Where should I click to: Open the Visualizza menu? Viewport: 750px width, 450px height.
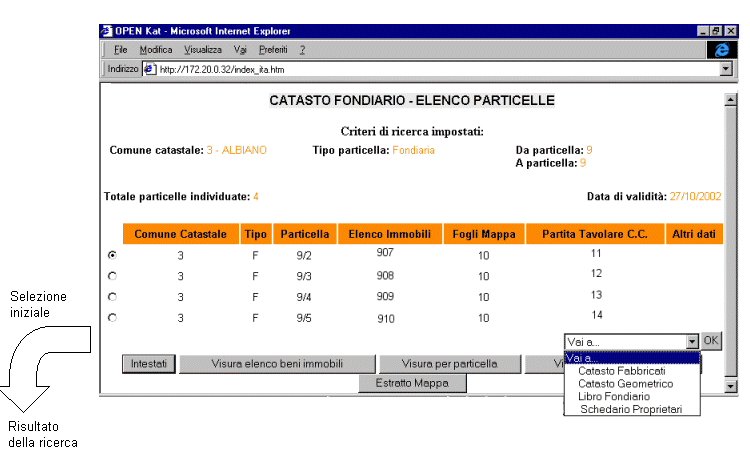pyautogui.click(x=202, y=50)
